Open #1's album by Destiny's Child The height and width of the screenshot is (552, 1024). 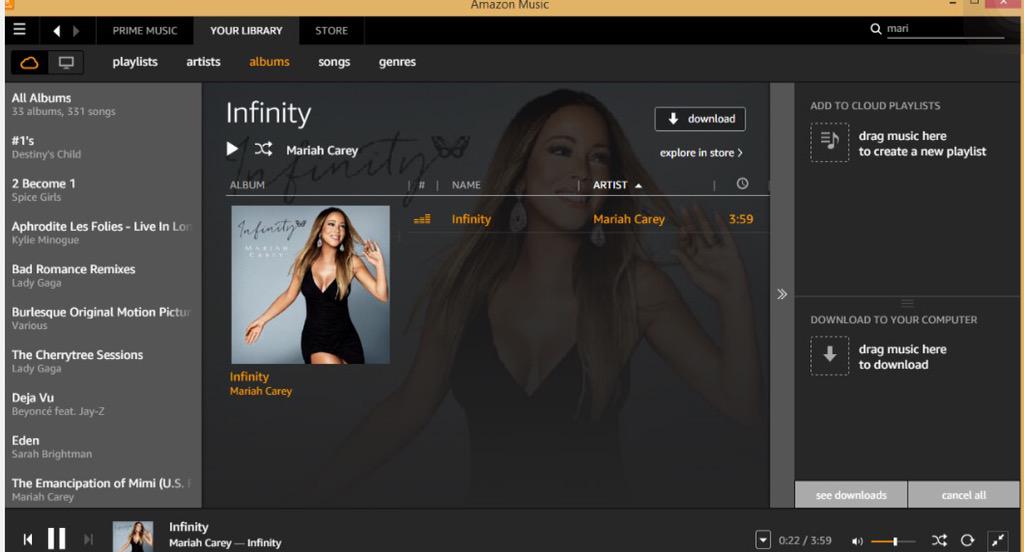[x=103, y=147]
